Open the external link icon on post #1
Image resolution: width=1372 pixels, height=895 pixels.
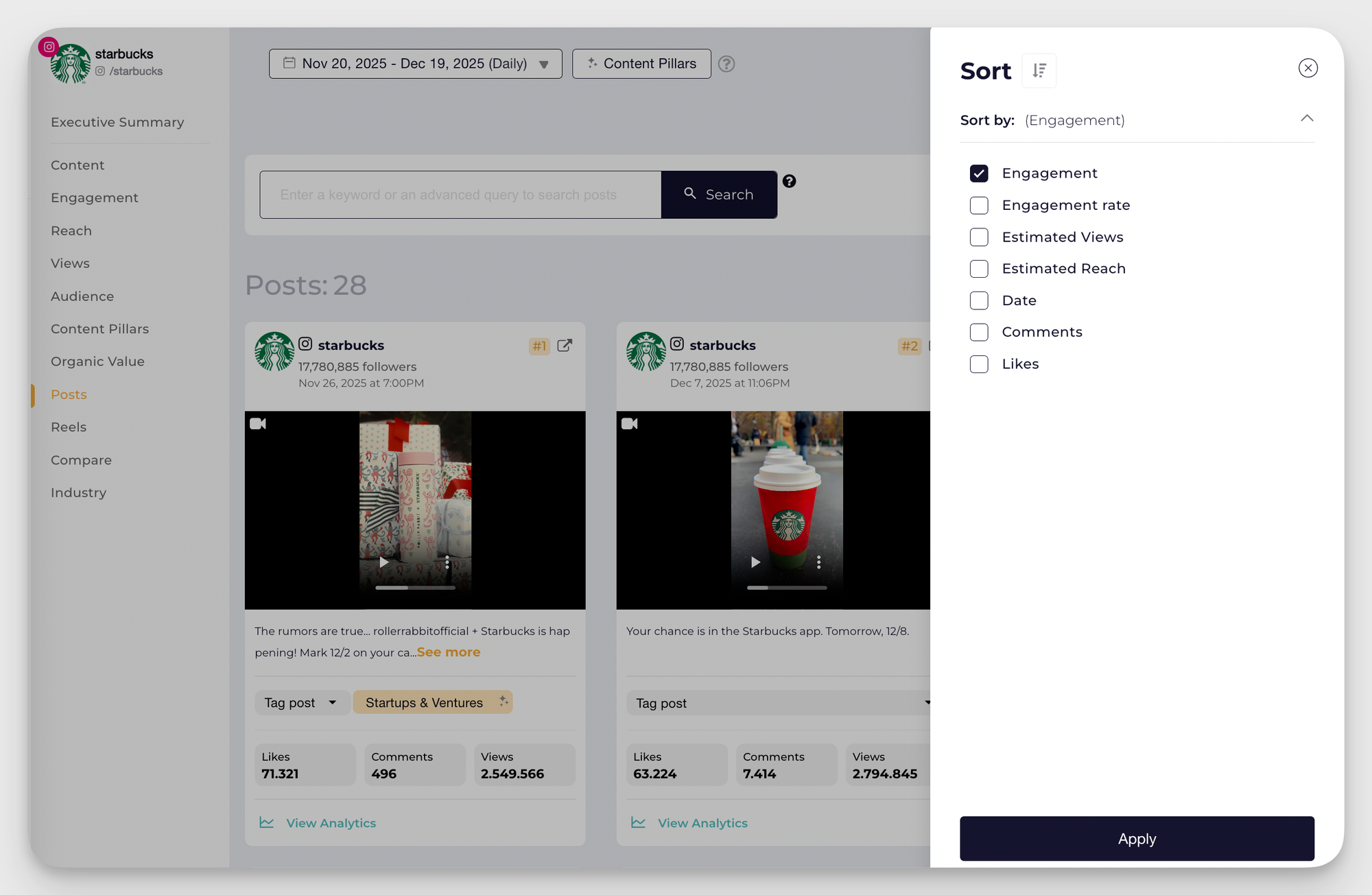(x=565, y=346)
